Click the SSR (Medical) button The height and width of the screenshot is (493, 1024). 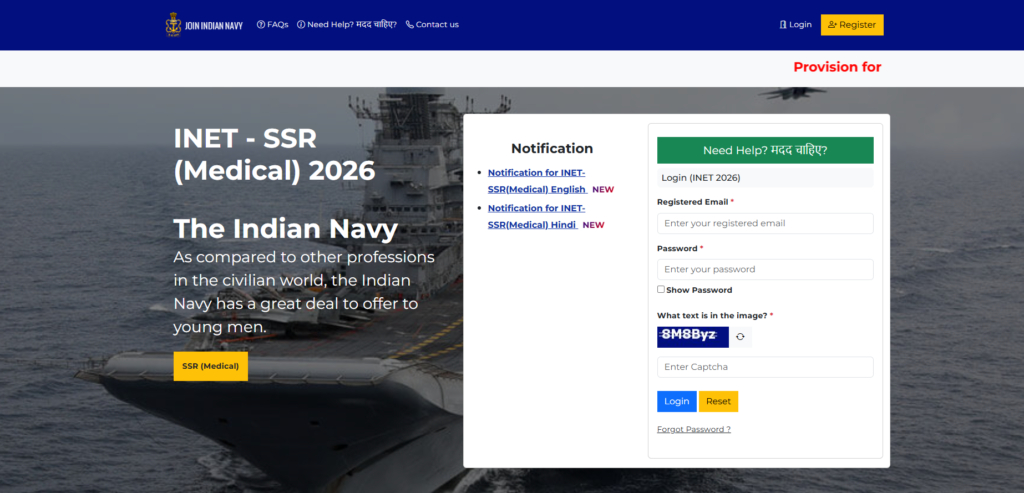(211, 366)
